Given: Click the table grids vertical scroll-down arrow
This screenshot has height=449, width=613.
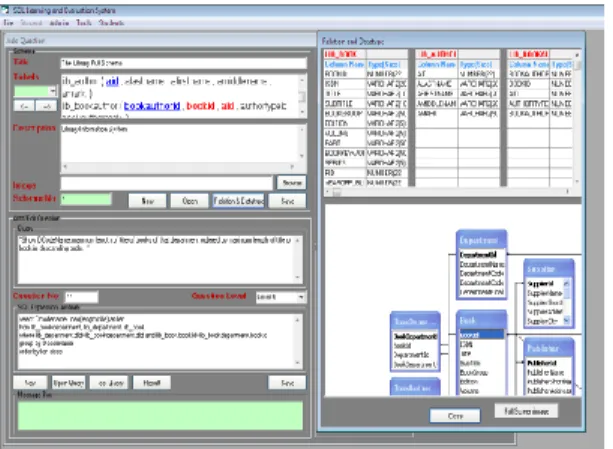Looking at the screenshot, I should 577,182.
